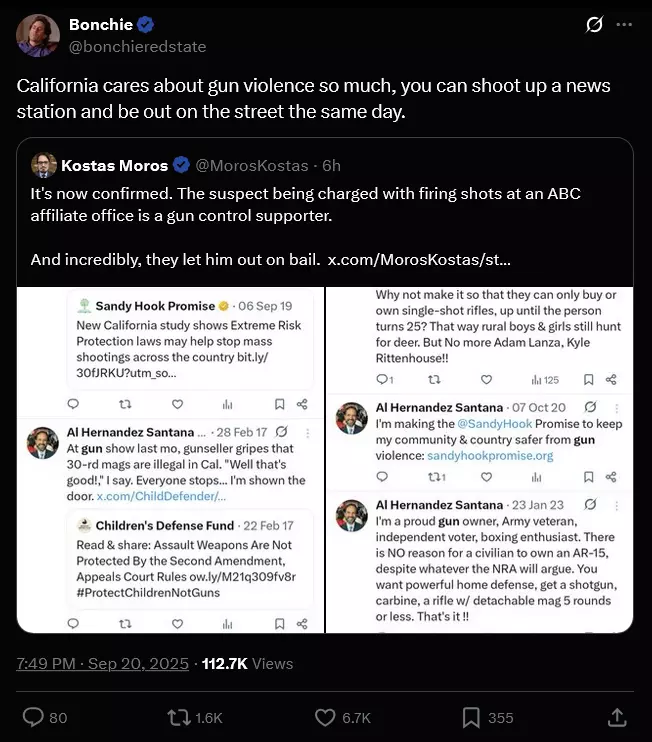The width and height of the screenshot is (652, 742).
Task: Open left screenshot with Sandy Hook Promise tweet
Action: [x=171, y=459]
